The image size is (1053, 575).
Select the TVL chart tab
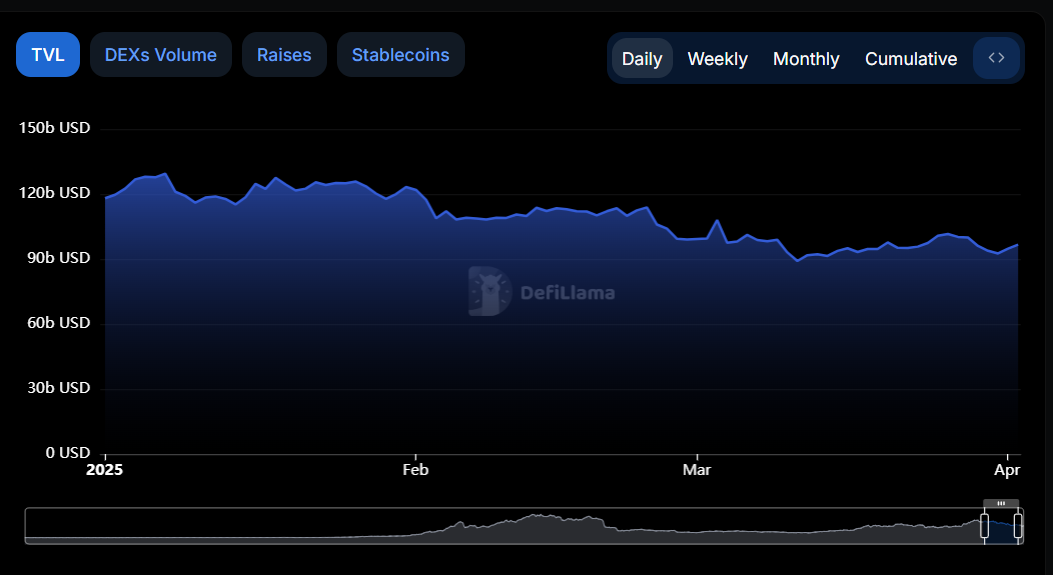pyautogui.click(x=48, y=54)
